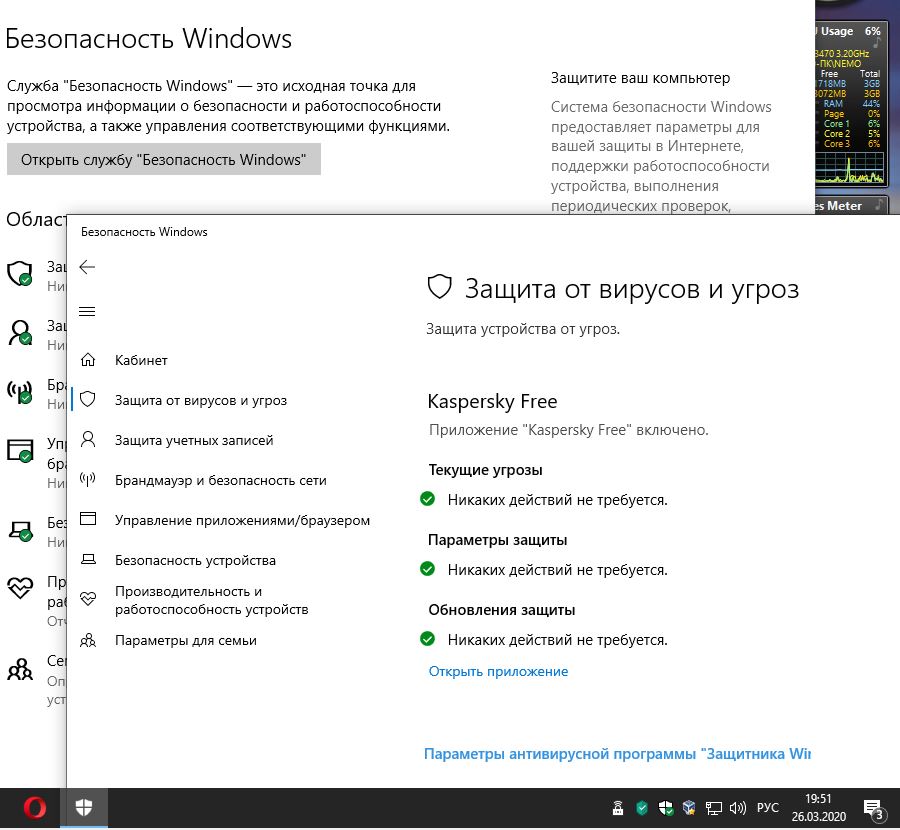The width and height of the screenshot is (900, 830).
Task: Open Производительность и работоспособность устройств
Action: pos(211,600)
